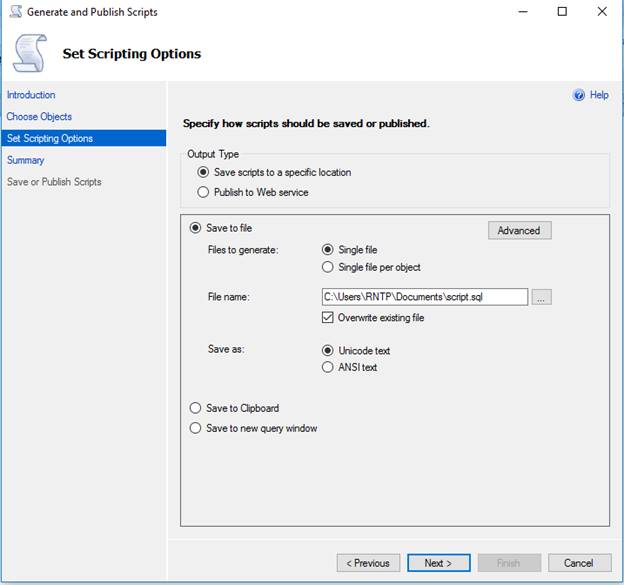Go to the Introduction step
The width and height of the screenshot is (624, 585).
click(x=31, y=95)
